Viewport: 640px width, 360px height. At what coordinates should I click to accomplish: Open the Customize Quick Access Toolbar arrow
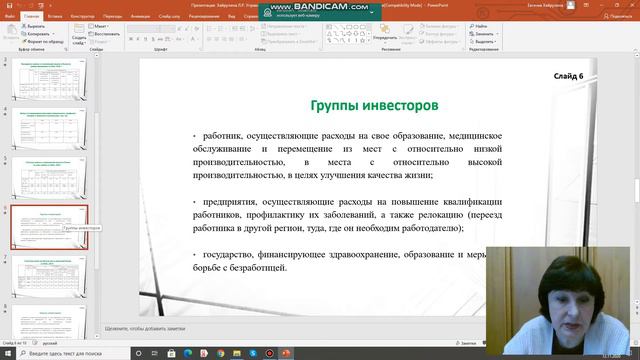tap(51, 6)
